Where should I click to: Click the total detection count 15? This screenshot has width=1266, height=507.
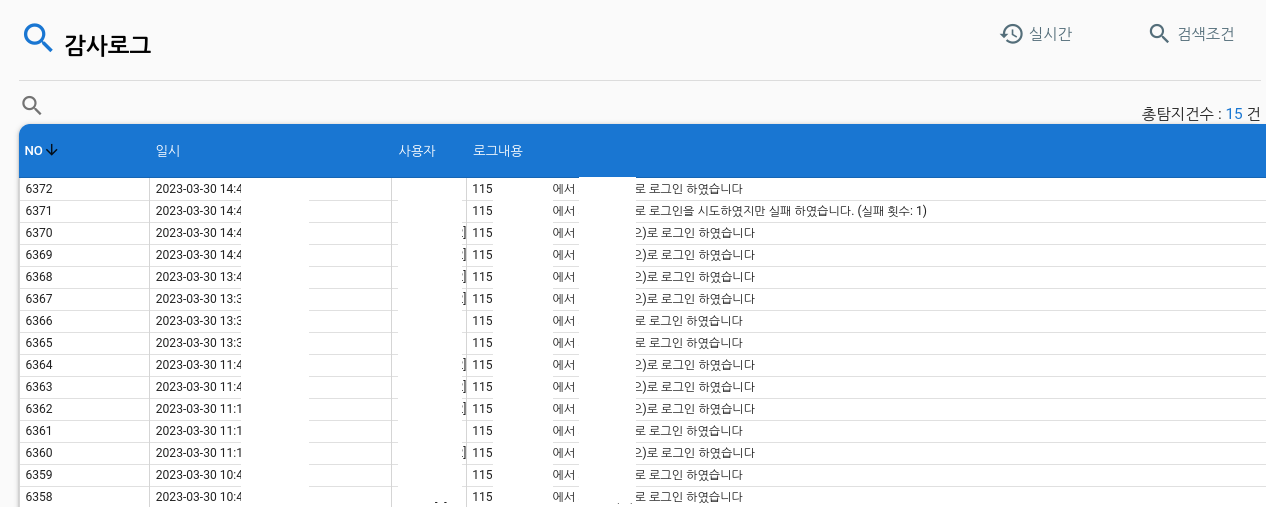pos(1234,114)
